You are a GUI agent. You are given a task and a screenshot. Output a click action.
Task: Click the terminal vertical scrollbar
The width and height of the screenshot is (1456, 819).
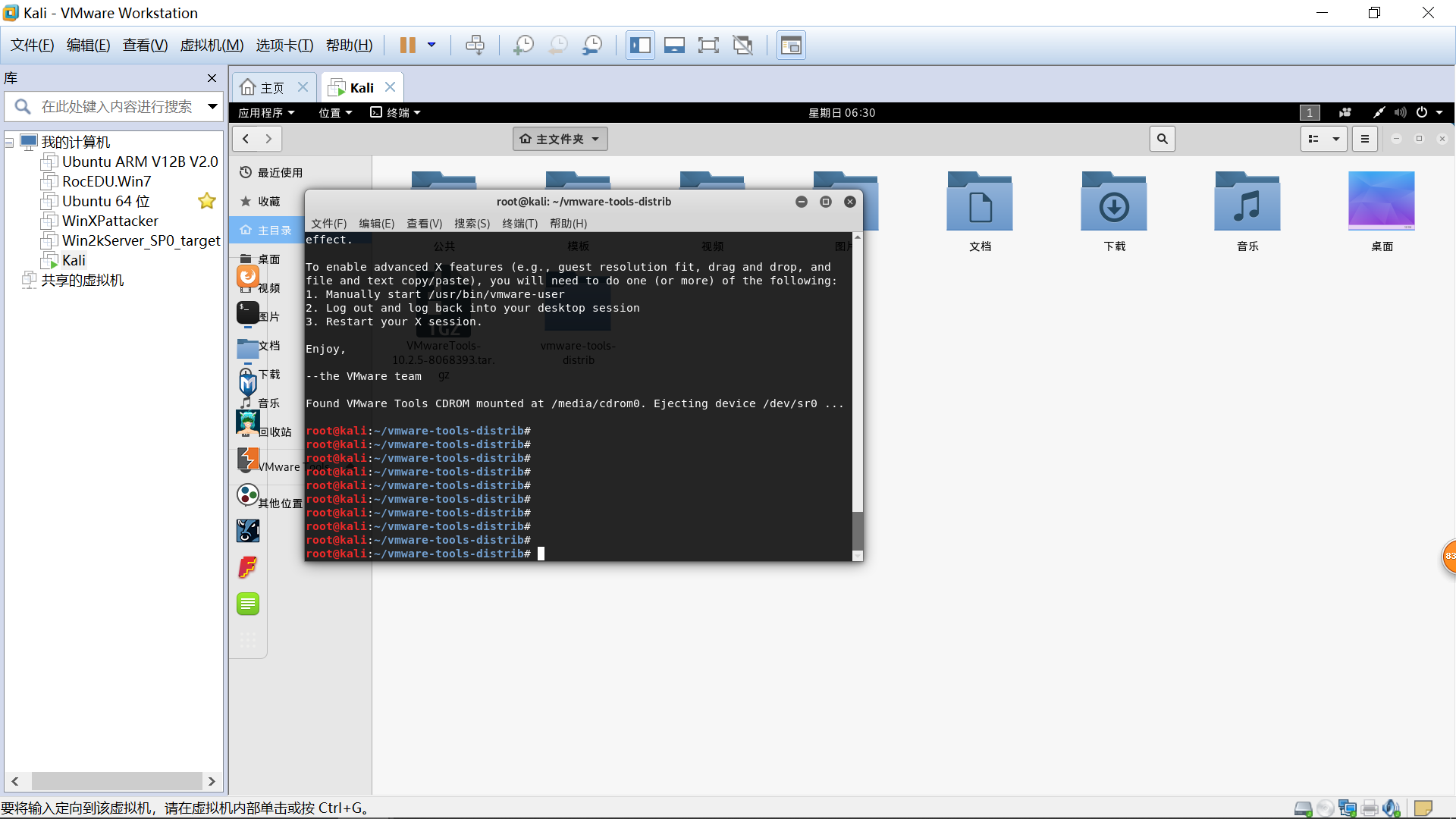858,531
